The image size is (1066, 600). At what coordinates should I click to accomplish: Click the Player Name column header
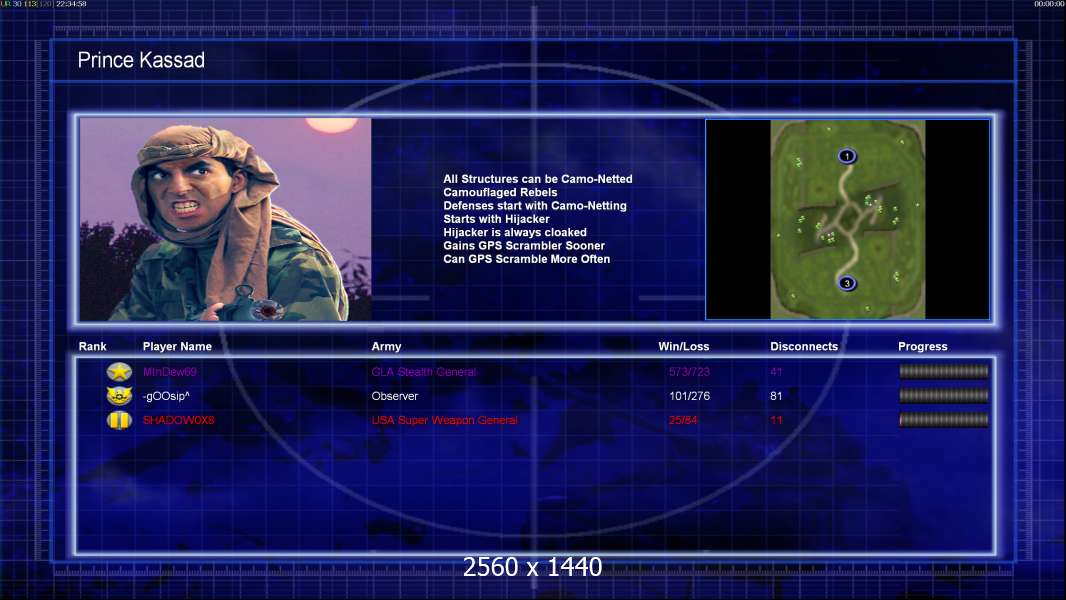click(x=177, y=347)
